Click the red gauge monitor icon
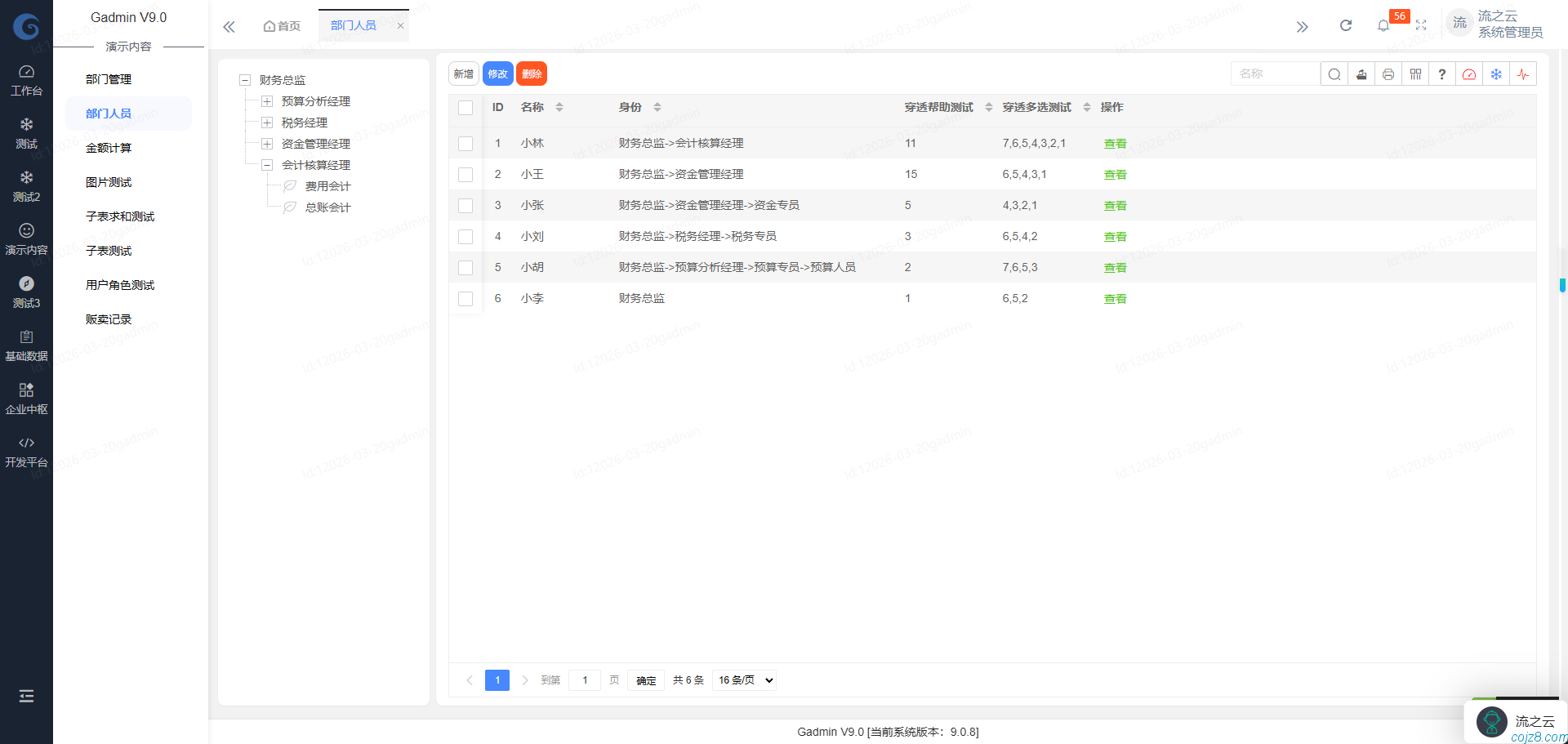 tap(1469, 74)
